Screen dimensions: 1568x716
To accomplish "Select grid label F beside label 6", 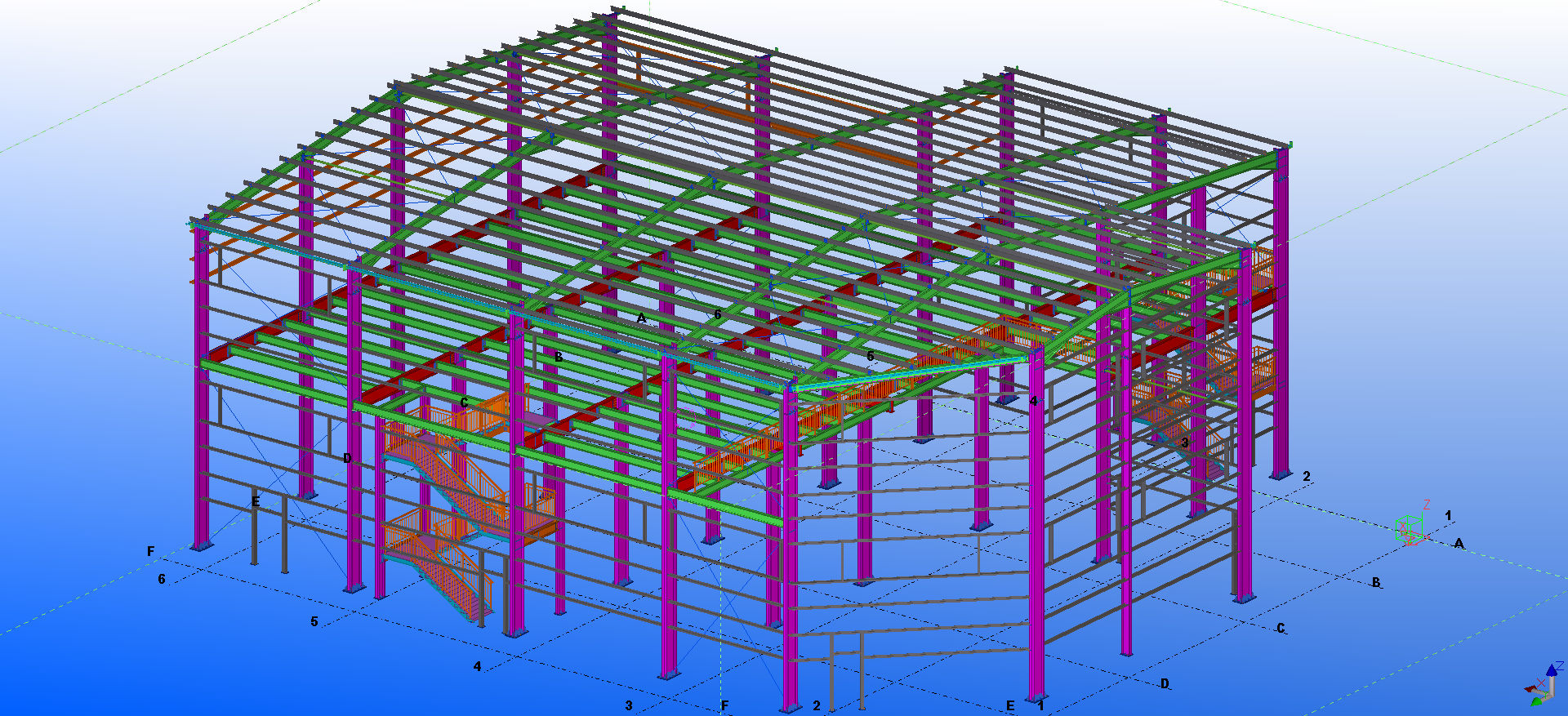I will tap(150, 552).
